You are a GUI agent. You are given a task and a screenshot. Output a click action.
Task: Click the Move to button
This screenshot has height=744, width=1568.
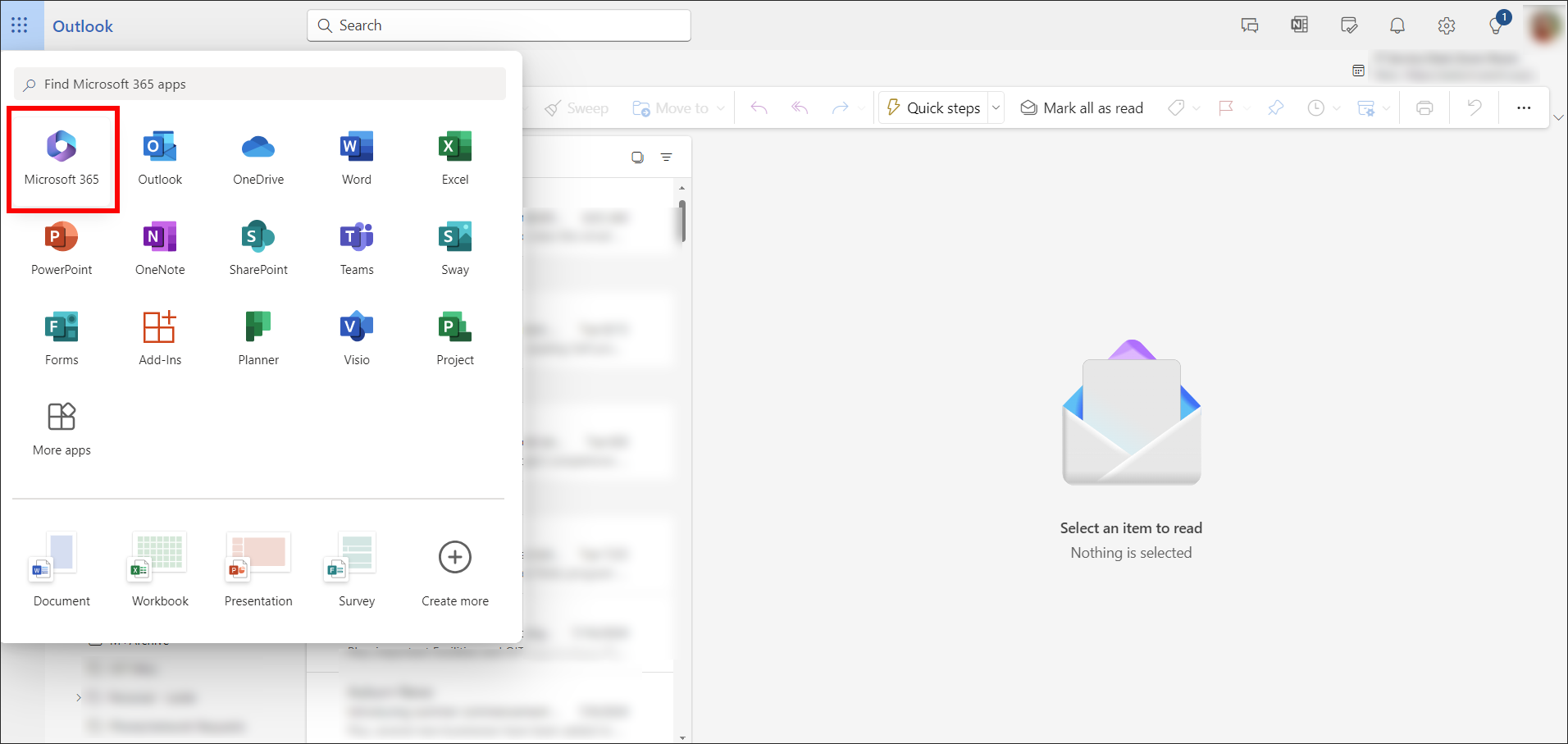tap(671, 108)
